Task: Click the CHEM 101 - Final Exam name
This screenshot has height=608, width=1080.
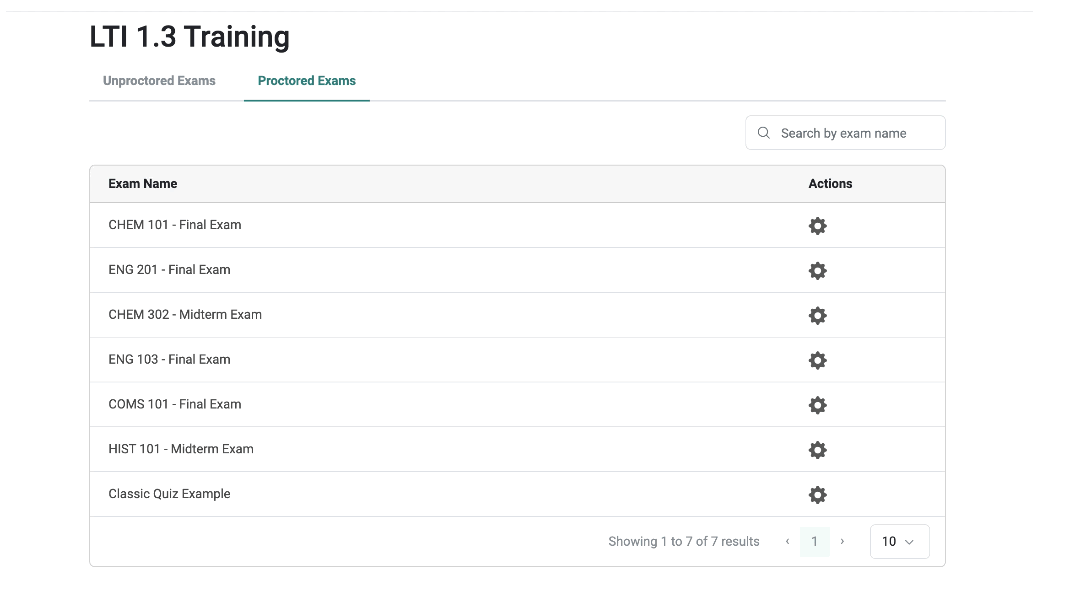Action: point(175,224)
